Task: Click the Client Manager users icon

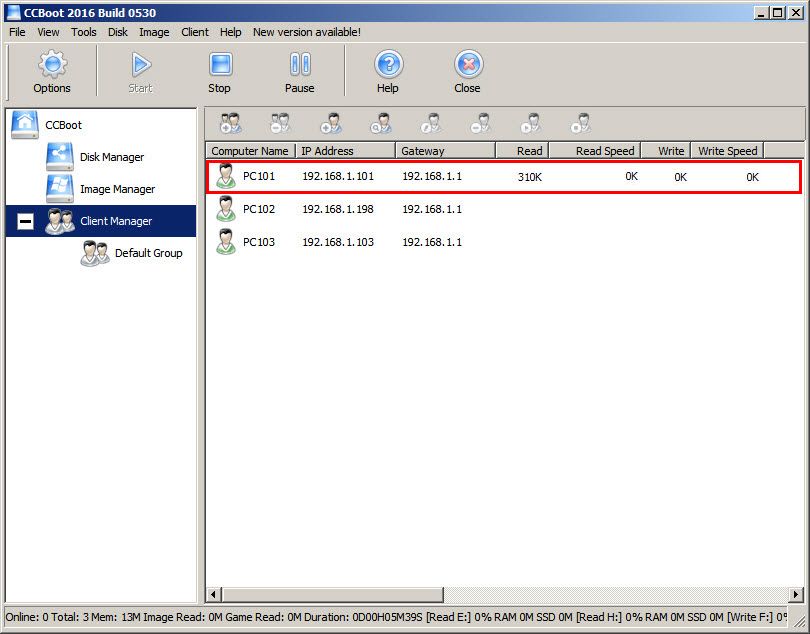Action: pos(60,221)
